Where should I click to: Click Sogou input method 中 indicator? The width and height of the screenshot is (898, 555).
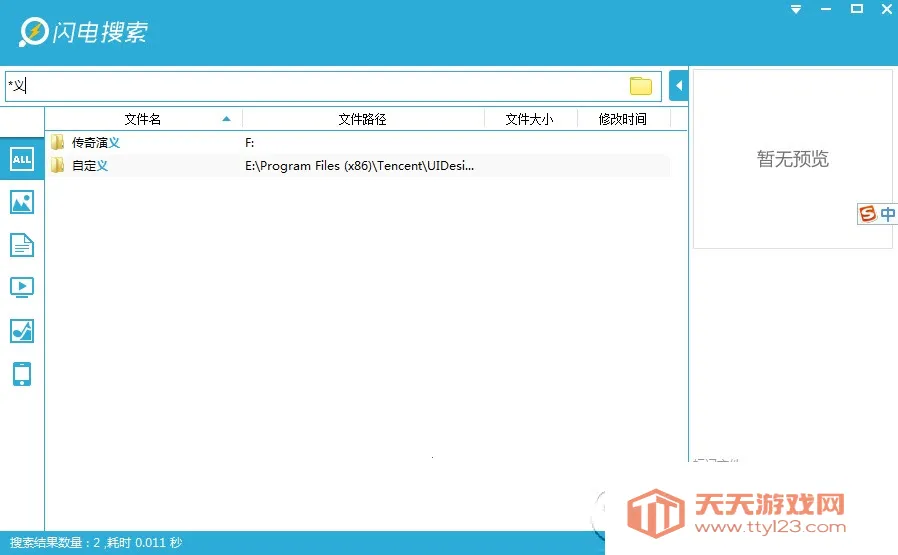(888, 214)
